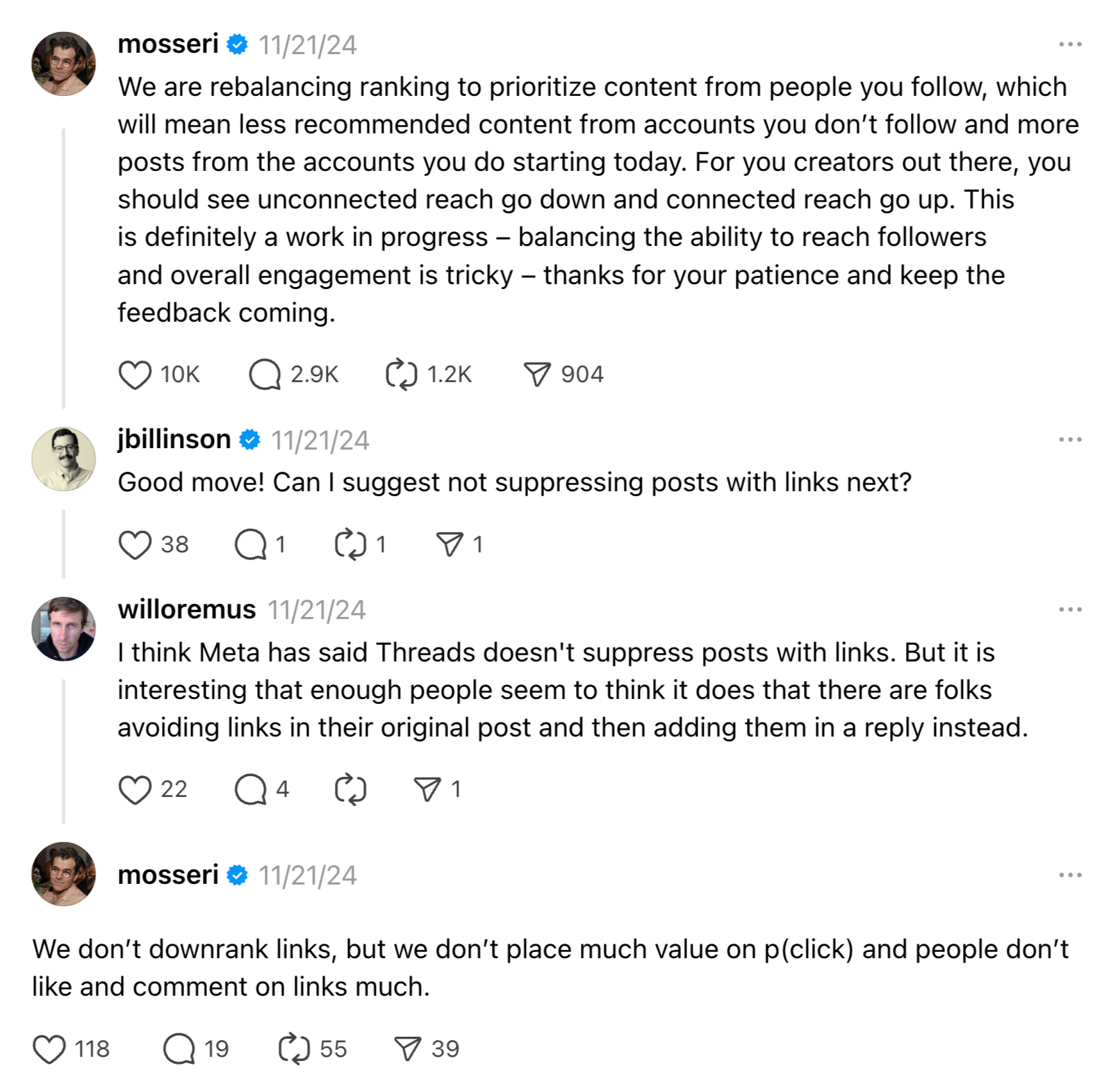This screenshot has width=1120, height=1084.
Task: Open more options menu on jbillinson's reply
Action: click(1070, 440)
